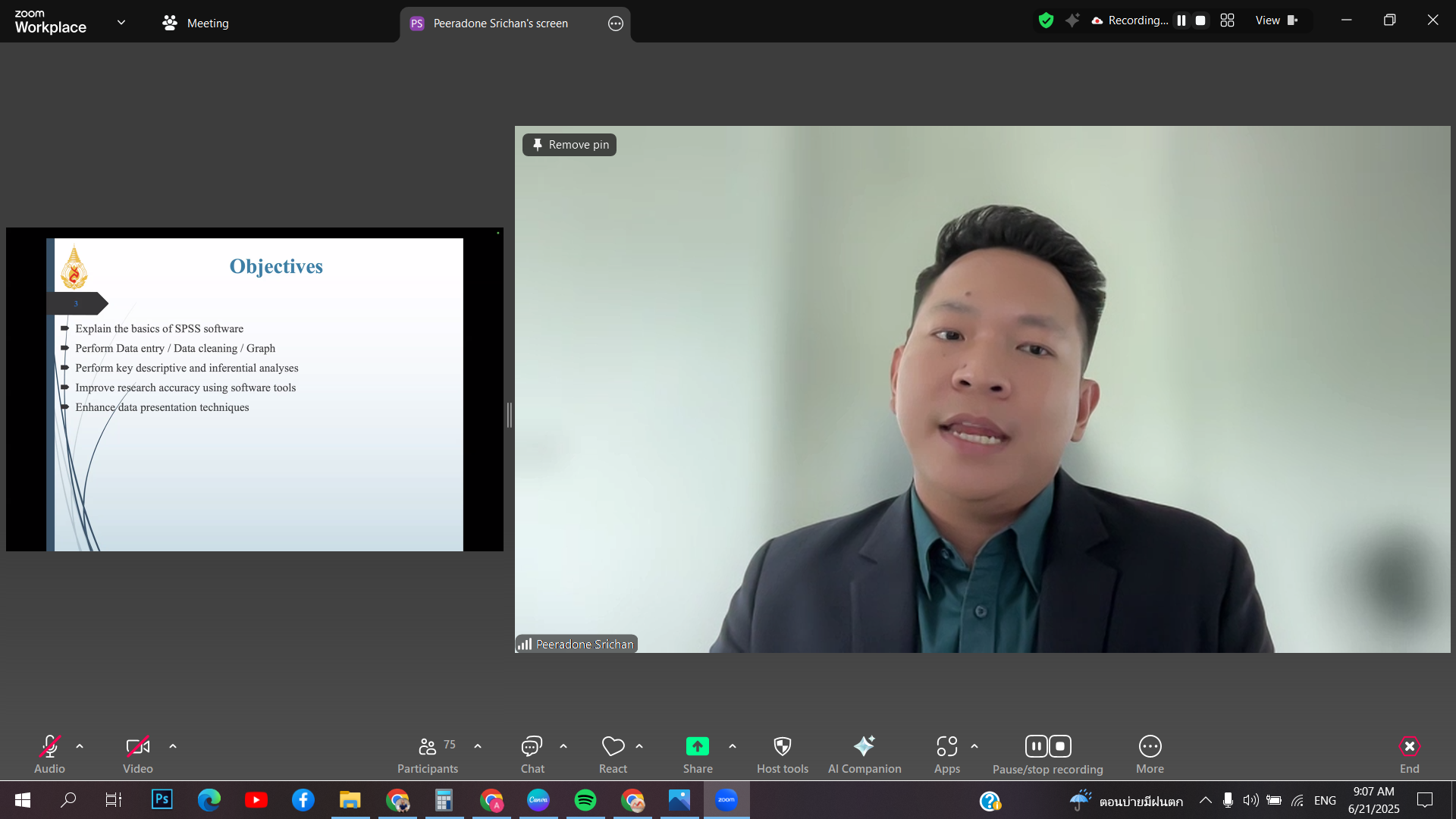Image resolution: width=1456 pixels, height=819 pixels.
Task: Click the green encryption shield icon
Action: [x=1046, y=20]
